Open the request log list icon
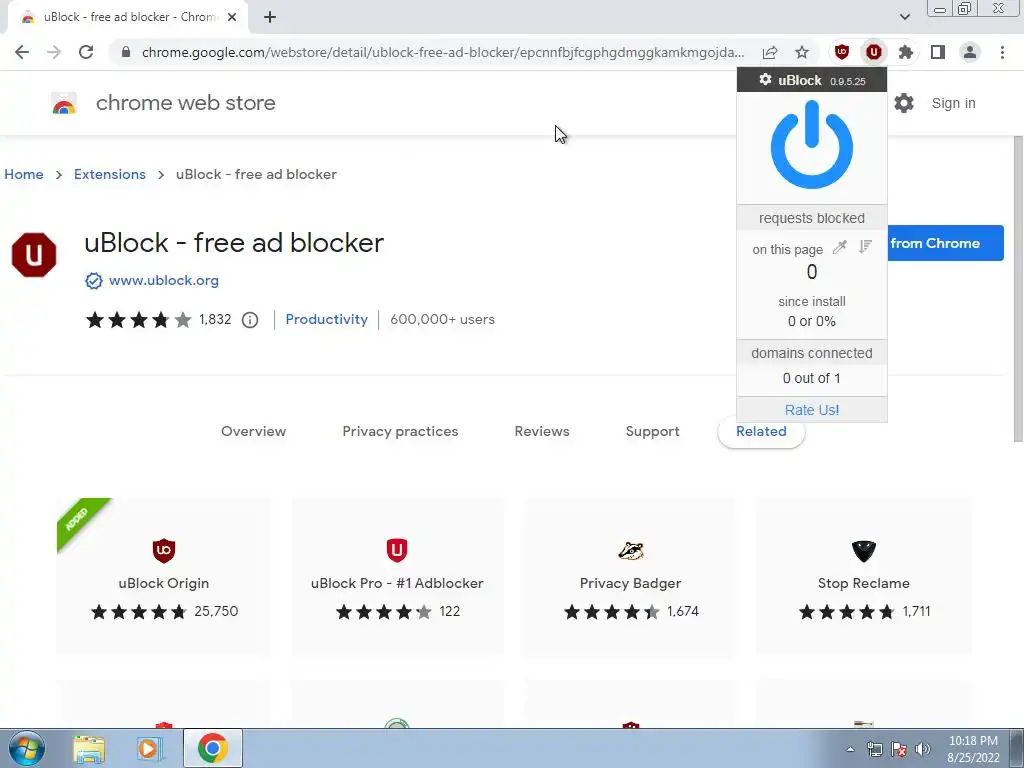The height and width of the screenshot is (768, 1024). tap(865, 247)
